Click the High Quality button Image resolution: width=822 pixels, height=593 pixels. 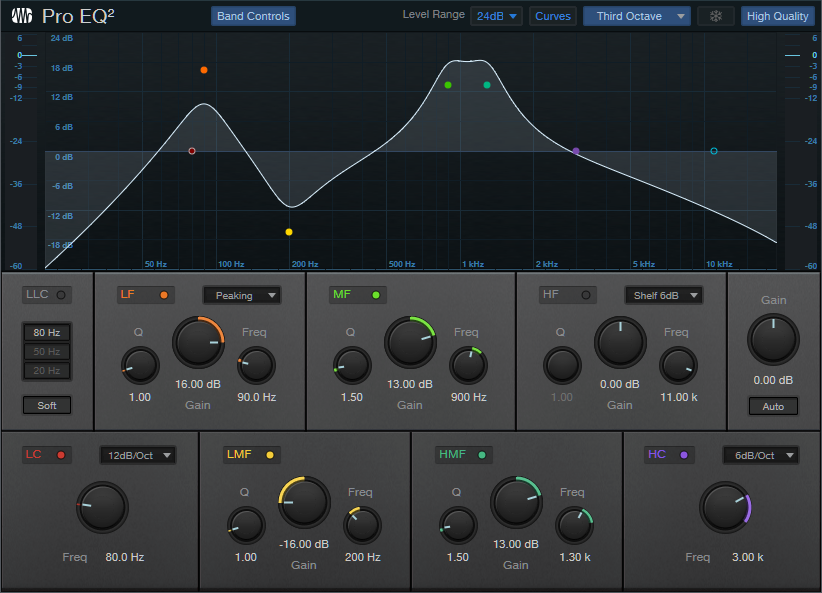(777, 16)
